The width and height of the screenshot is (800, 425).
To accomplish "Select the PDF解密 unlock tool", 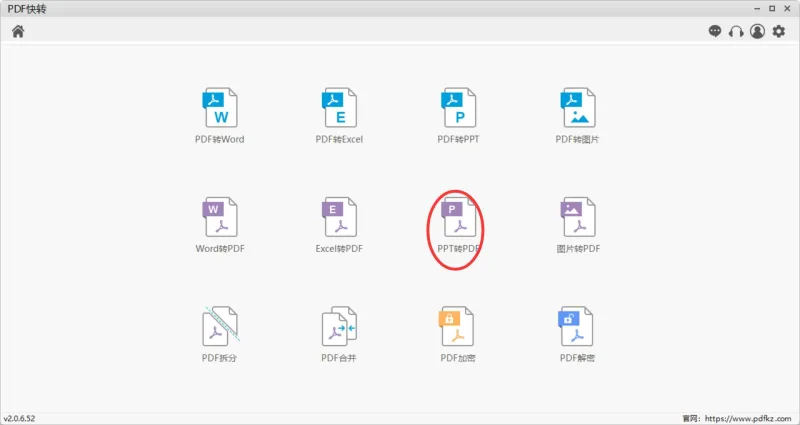I will 577,326.
